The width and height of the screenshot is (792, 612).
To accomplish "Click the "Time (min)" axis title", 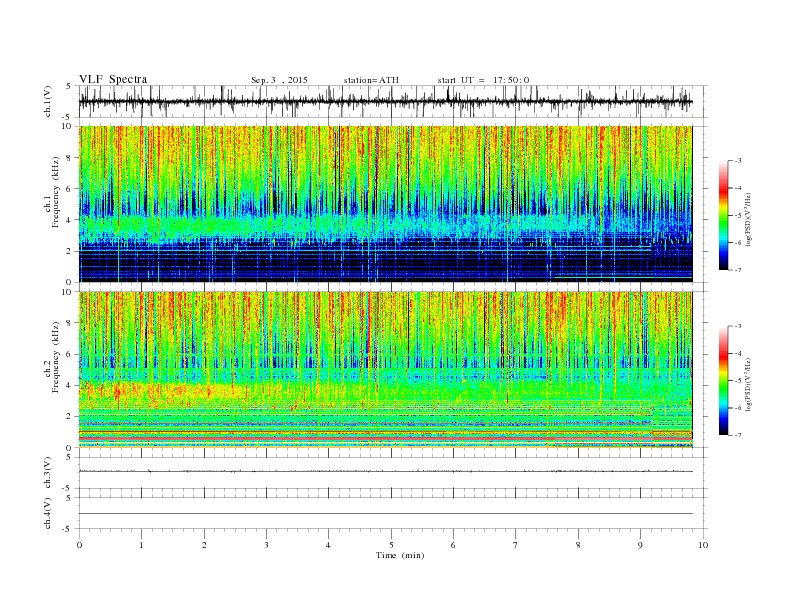I will pyautogui.click(x=400, y=555).
